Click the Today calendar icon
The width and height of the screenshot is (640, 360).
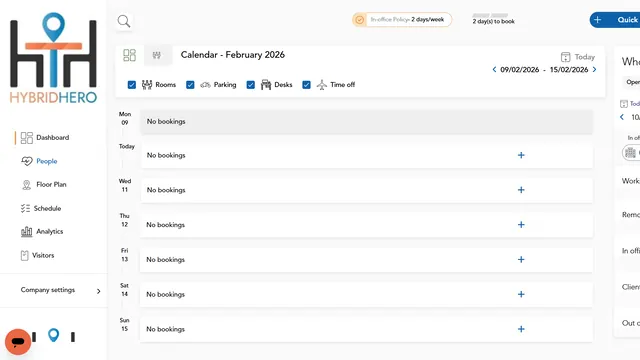(x=565, y=57)
